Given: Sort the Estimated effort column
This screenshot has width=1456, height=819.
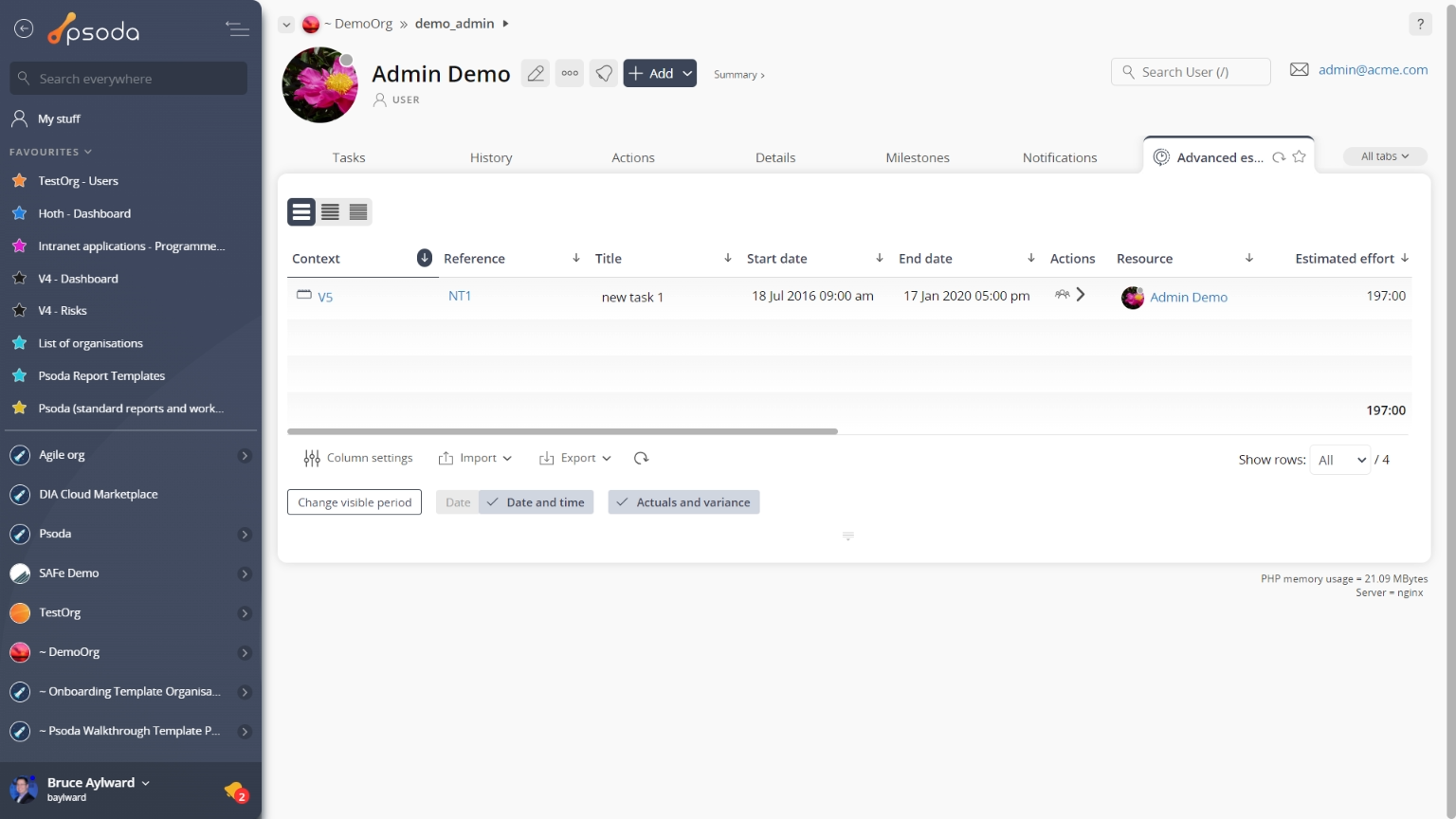Looking at the screenshot, I should (1405, 258).
